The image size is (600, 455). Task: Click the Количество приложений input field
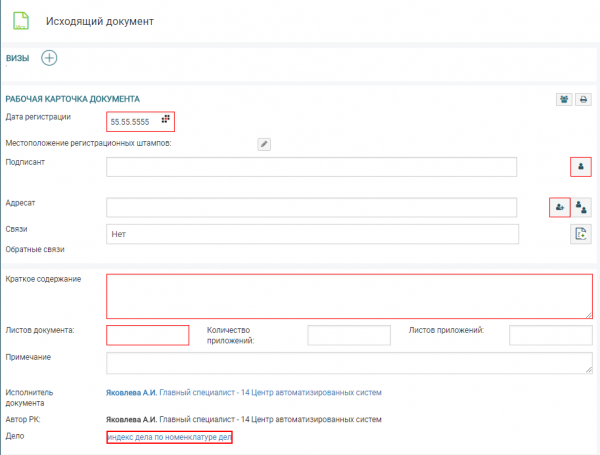coord(348,336)
